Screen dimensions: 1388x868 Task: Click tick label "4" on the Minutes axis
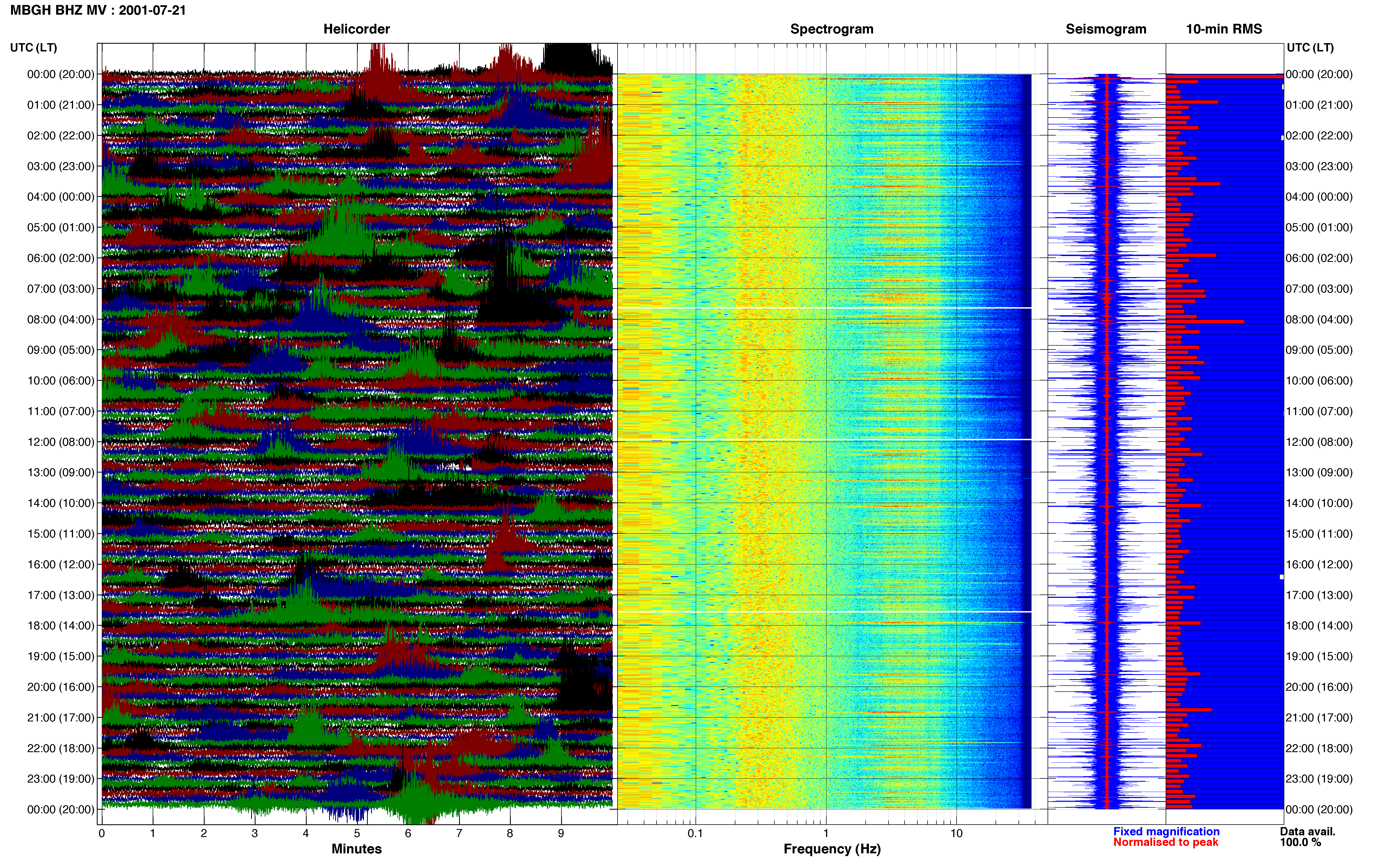306,833
